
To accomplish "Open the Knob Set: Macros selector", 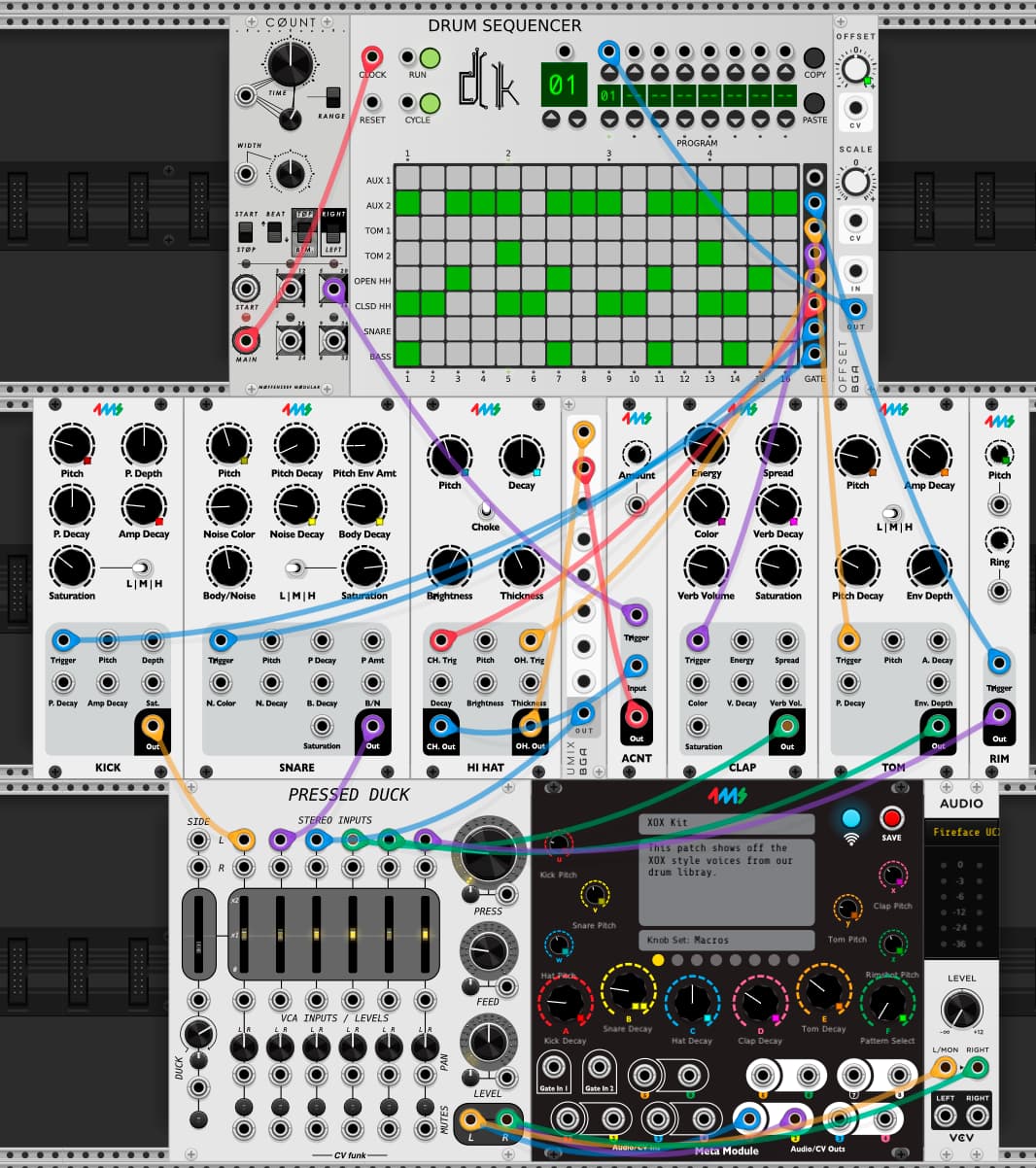I will [727, 940].
